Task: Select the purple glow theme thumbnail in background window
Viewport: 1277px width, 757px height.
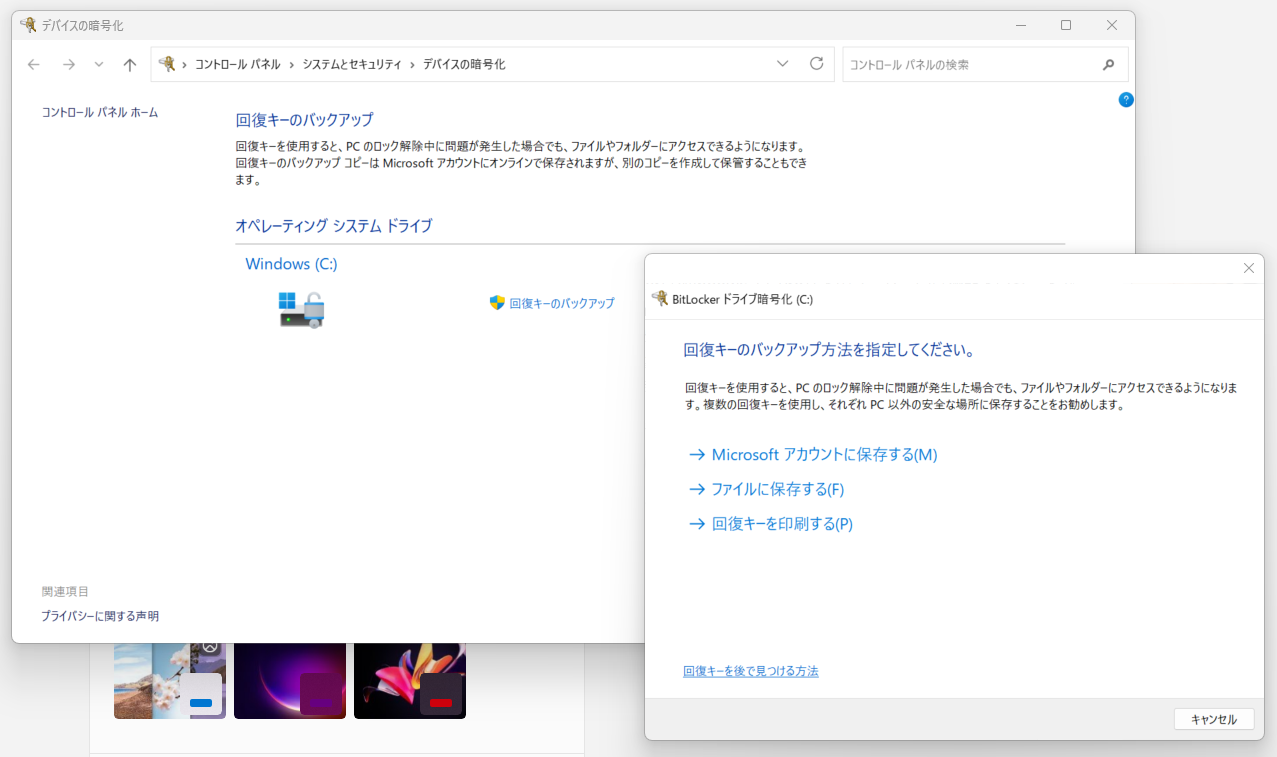Action: [290, 681]
